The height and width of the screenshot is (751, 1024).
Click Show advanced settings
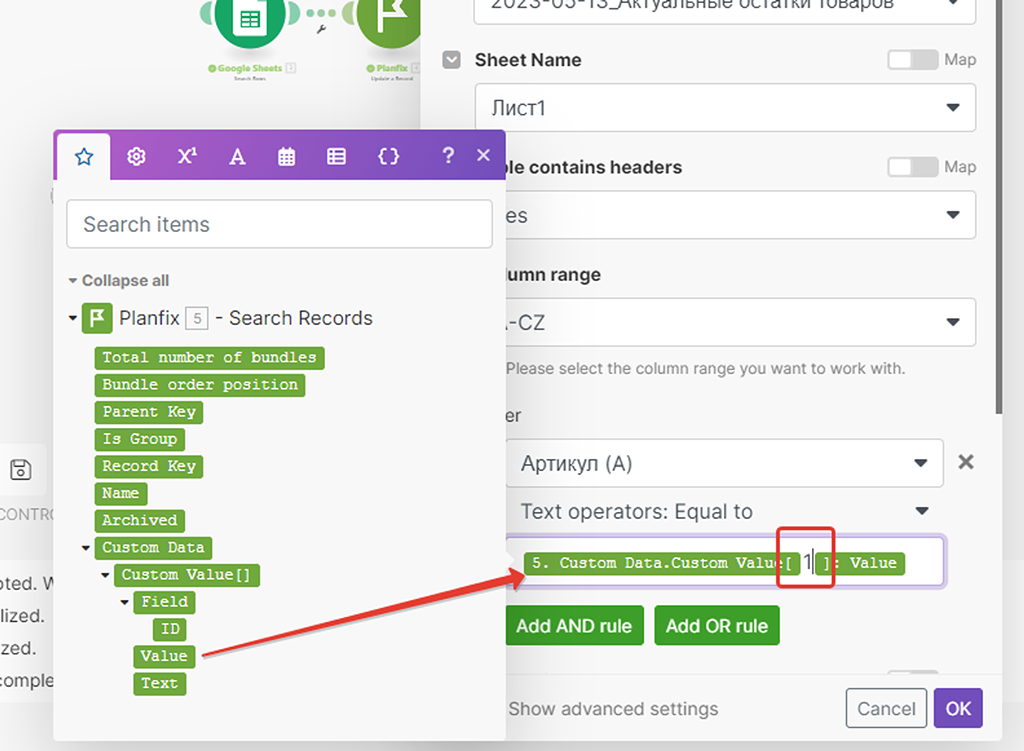[x=613, y=709]
